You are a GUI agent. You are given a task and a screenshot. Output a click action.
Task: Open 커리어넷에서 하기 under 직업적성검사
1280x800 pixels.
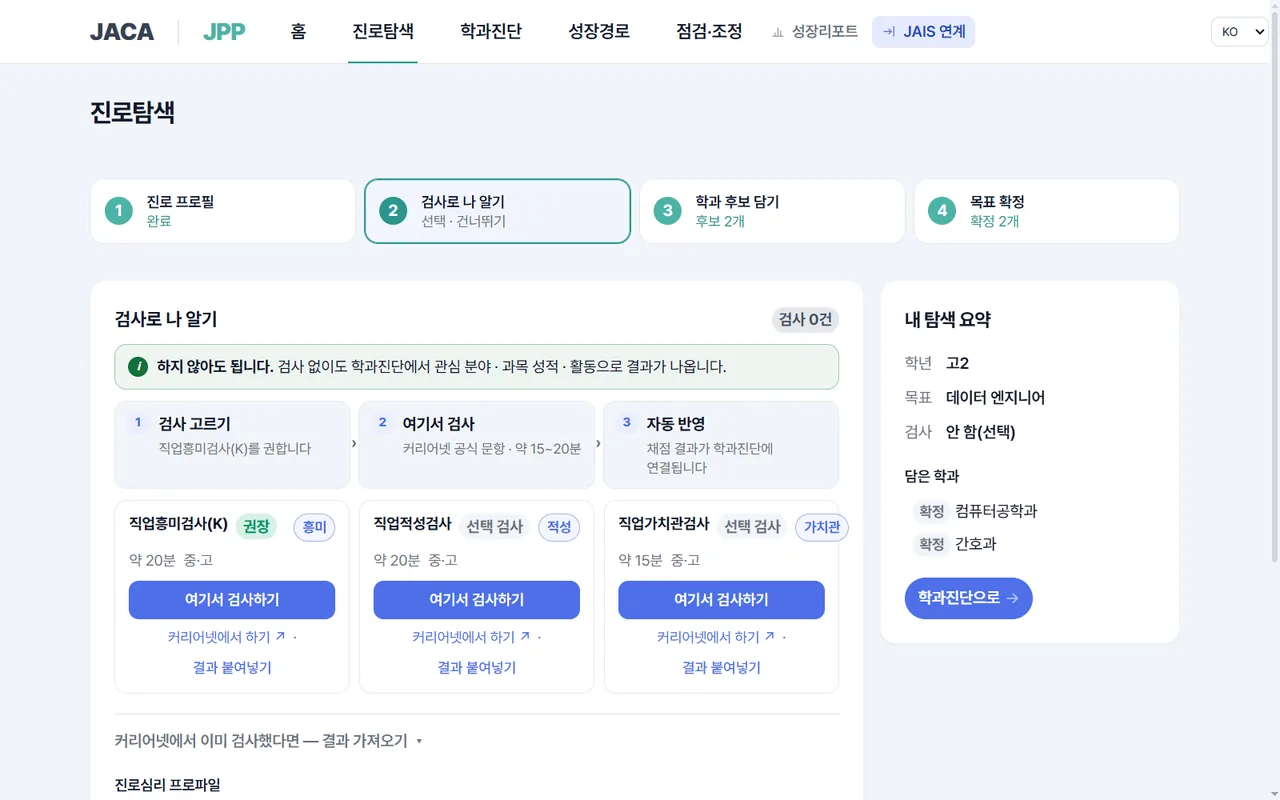click(472, 637)
